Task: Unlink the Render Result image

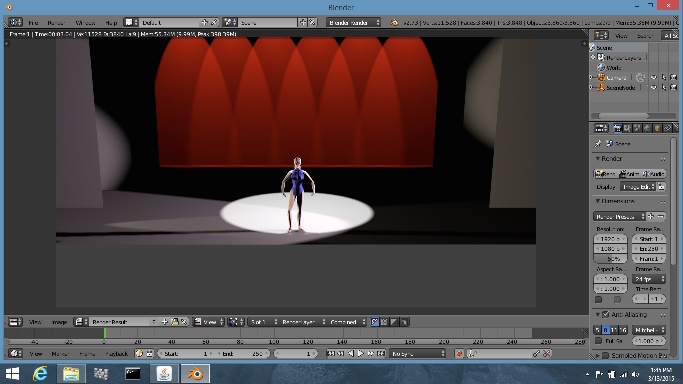Action: click(x=184, y=322)
